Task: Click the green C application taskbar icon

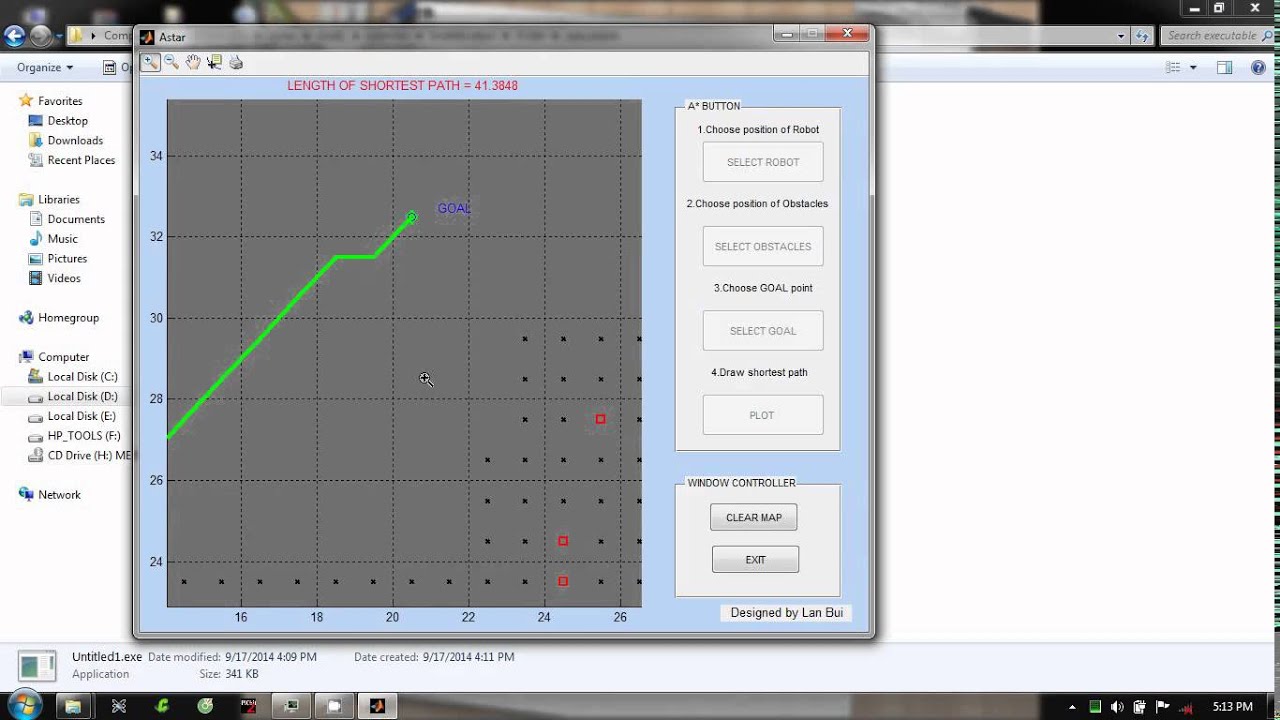Action: (162, 706)
